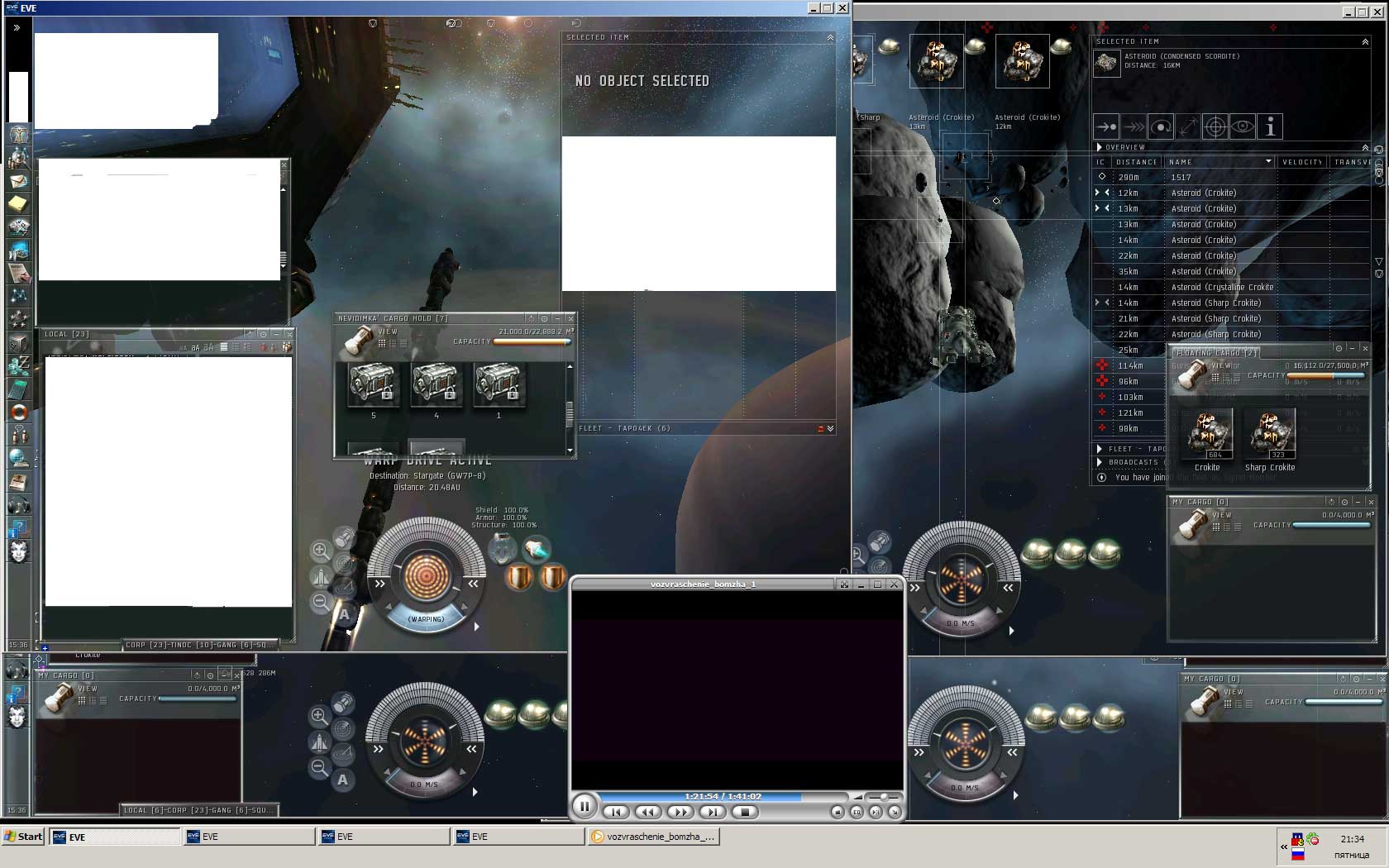Click the Orbit icon for the selected asteroid

(x=1161, y=126)
